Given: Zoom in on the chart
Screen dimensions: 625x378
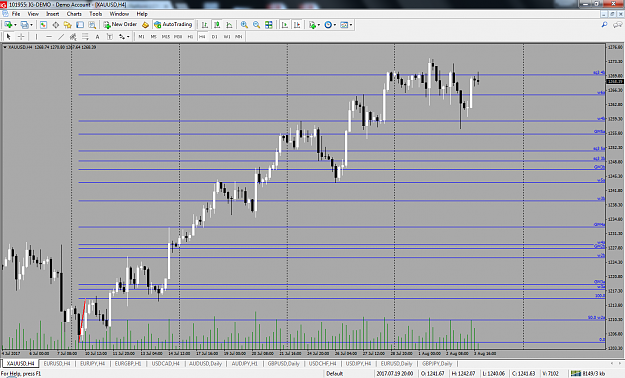Looking at the screenshot, I should 244,25.
